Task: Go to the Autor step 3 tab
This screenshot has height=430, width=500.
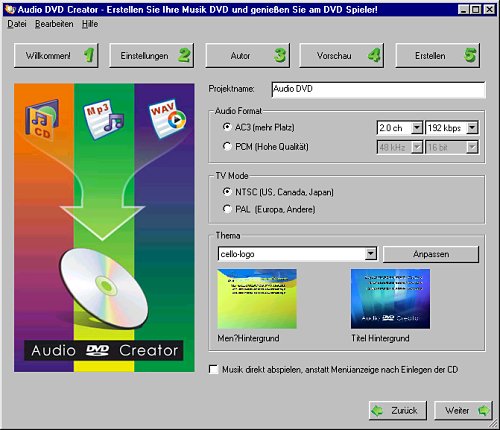Action: coord(248,55)
